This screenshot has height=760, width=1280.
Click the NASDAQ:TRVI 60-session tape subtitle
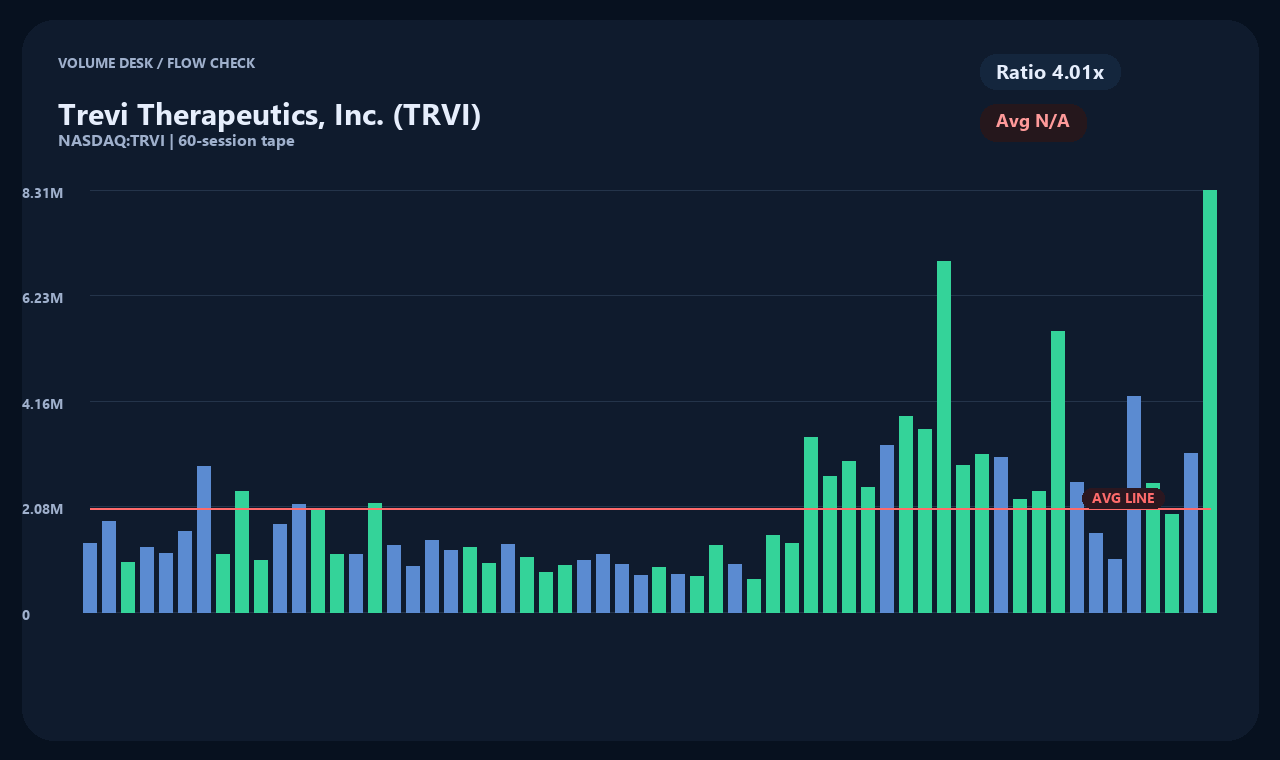pyautogui.click(x=176, y=141)
